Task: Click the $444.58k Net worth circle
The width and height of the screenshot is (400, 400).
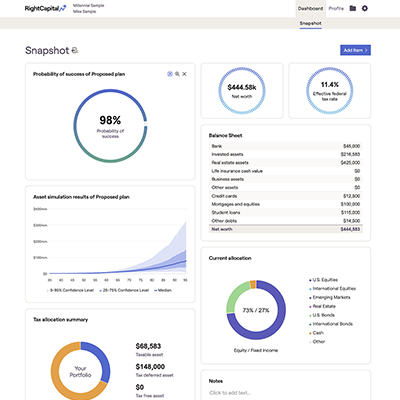Action: pyautogui.click(x=242, y=91)
